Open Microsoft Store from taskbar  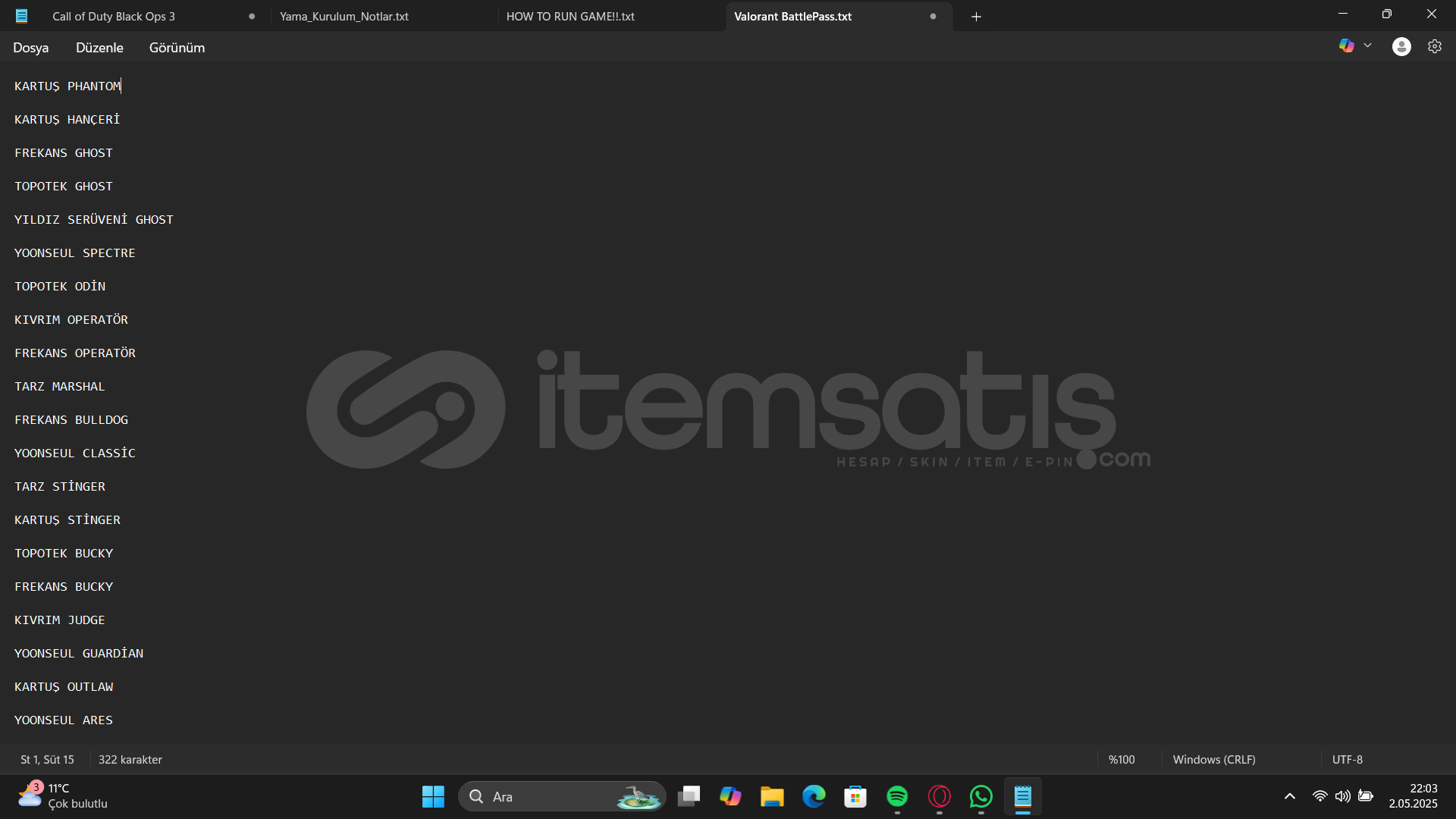tap(855, 796)
